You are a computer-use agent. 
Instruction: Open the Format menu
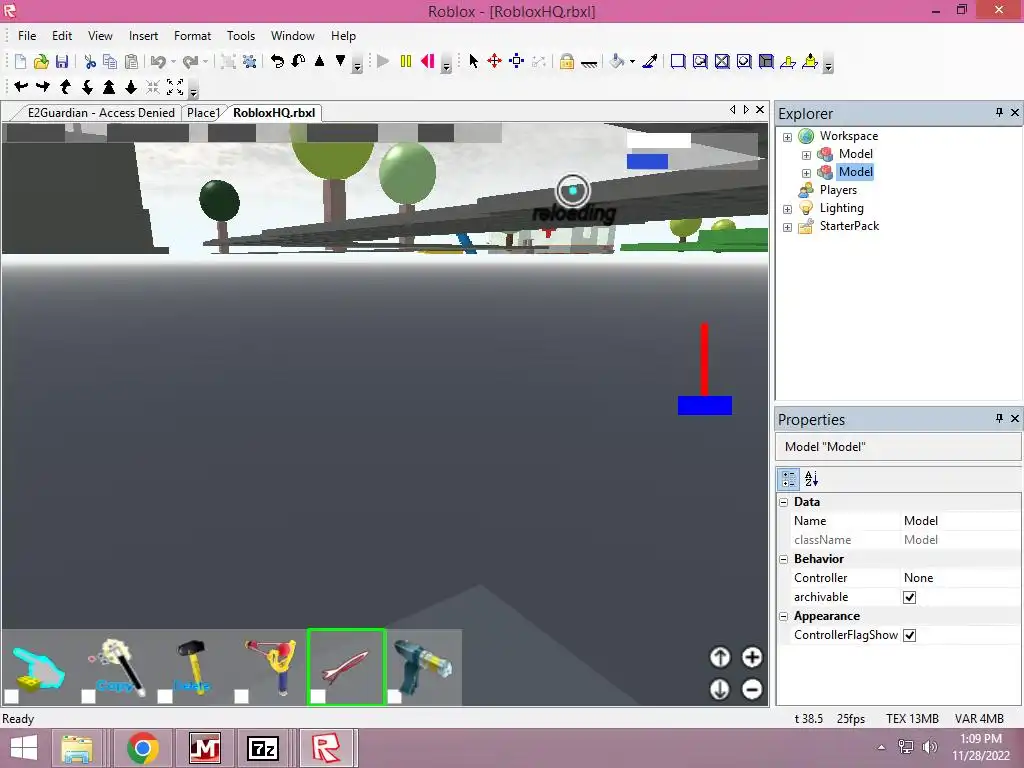(x=192, y=36)
